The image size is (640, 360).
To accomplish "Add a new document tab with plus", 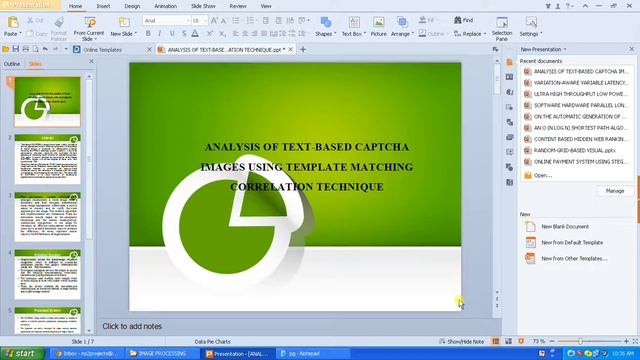I will (x=303, y=49).
